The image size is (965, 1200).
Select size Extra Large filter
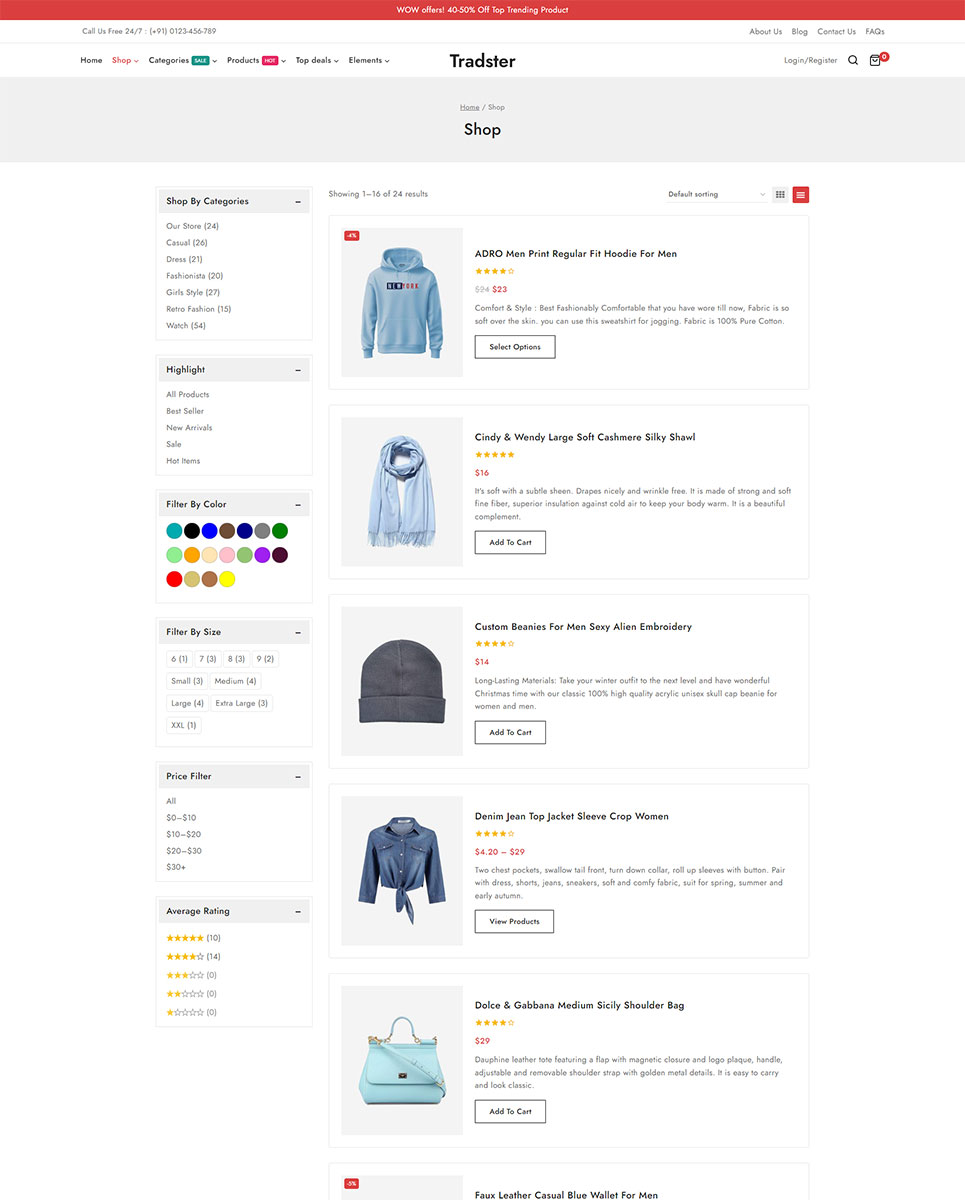pyautogui.click(x=241, y=703)
